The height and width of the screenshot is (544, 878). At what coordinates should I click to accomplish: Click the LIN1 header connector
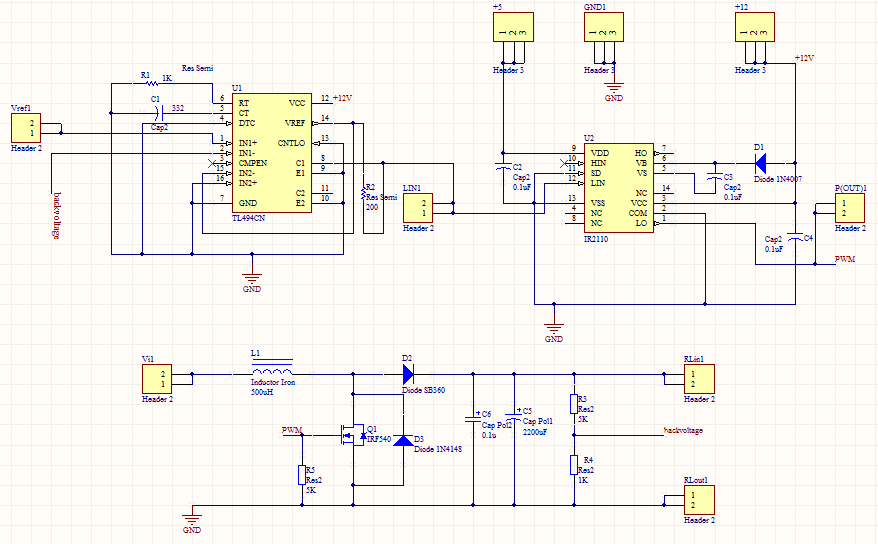click(x=418, y=208)
